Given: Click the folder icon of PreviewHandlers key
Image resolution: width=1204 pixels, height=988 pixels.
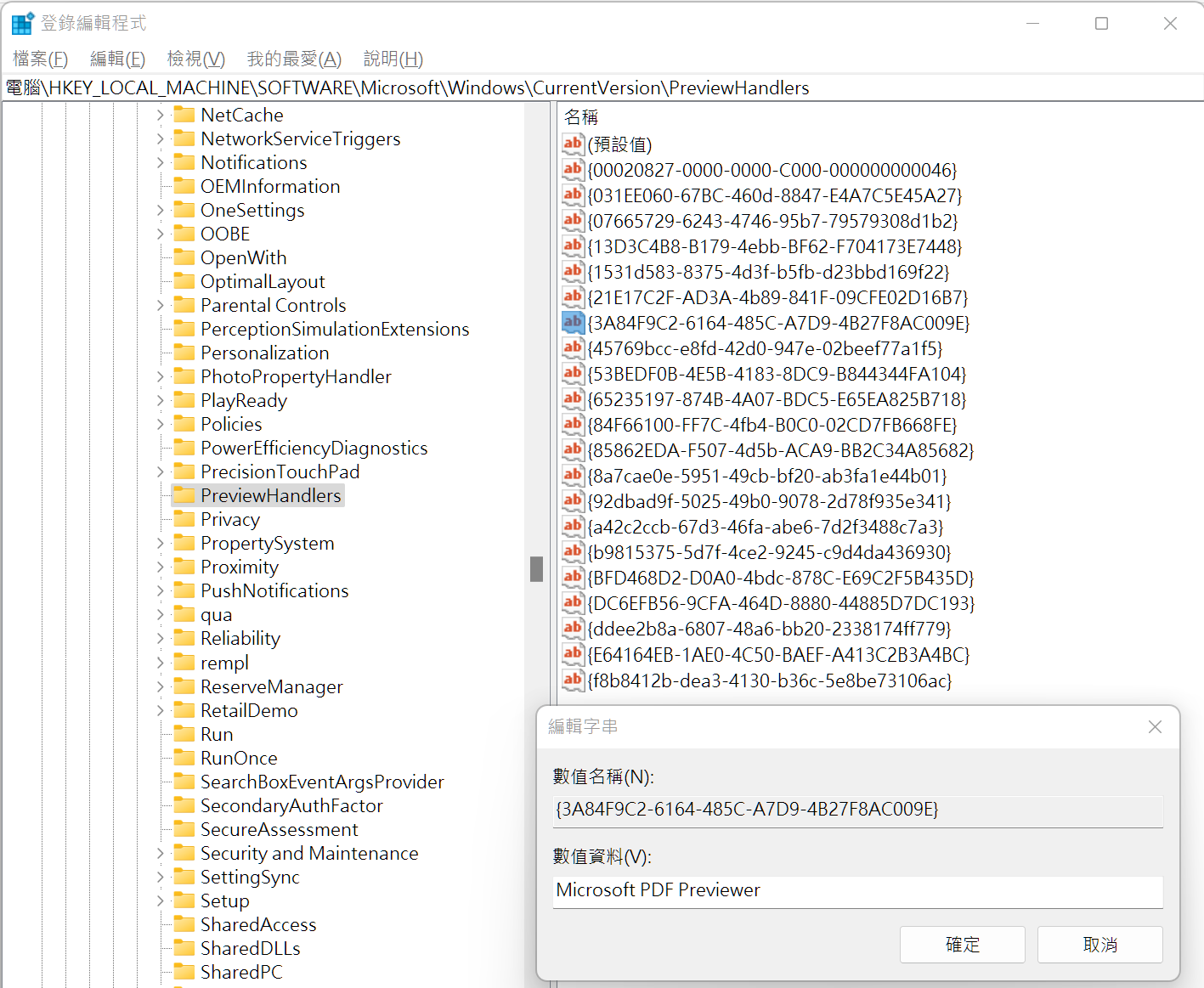Looking at the screenshot, I should (184, 495).
